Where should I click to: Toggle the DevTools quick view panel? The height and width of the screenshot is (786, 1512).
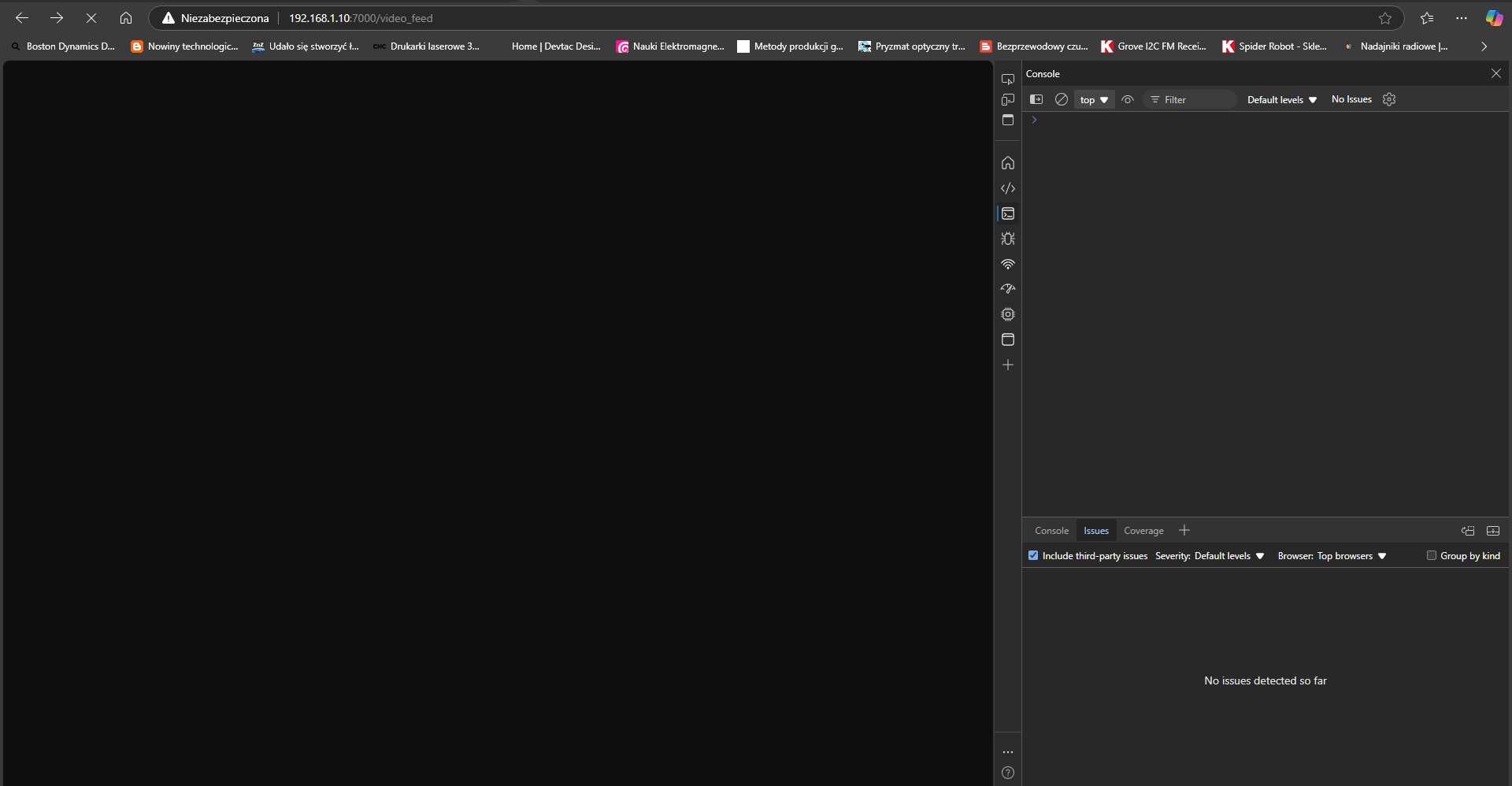(1008, 120)
